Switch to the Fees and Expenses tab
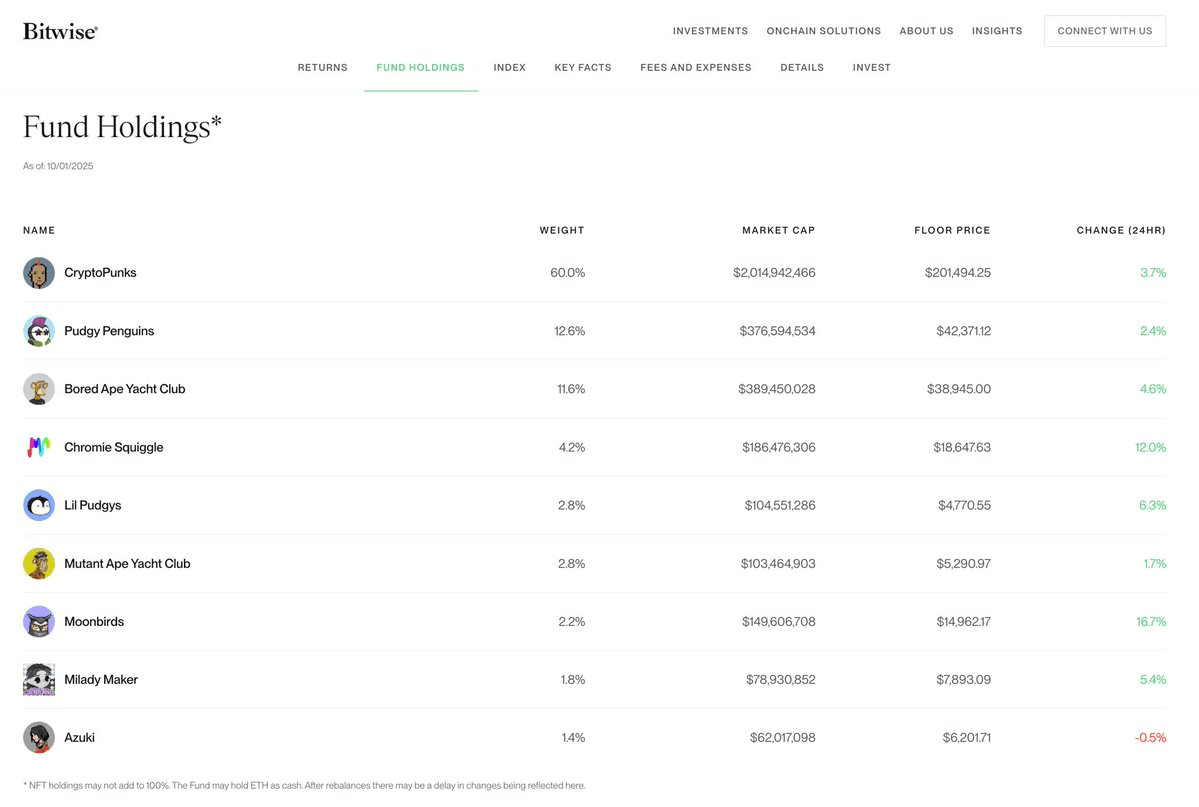The height and width of the screenshot is (807, 1199). (x=695, y=68)
